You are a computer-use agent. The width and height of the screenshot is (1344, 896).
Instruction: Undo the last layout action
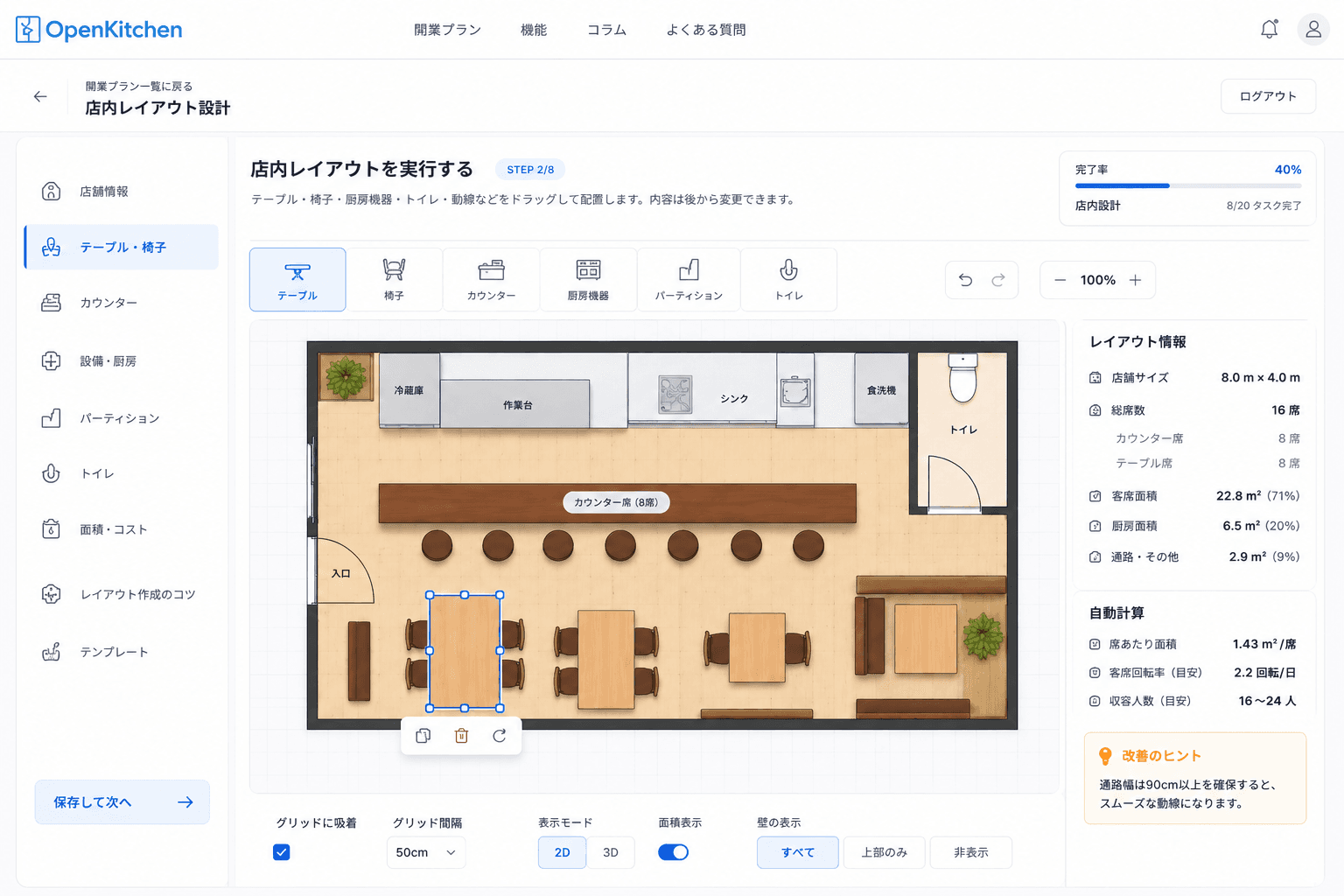coord(965,280)
